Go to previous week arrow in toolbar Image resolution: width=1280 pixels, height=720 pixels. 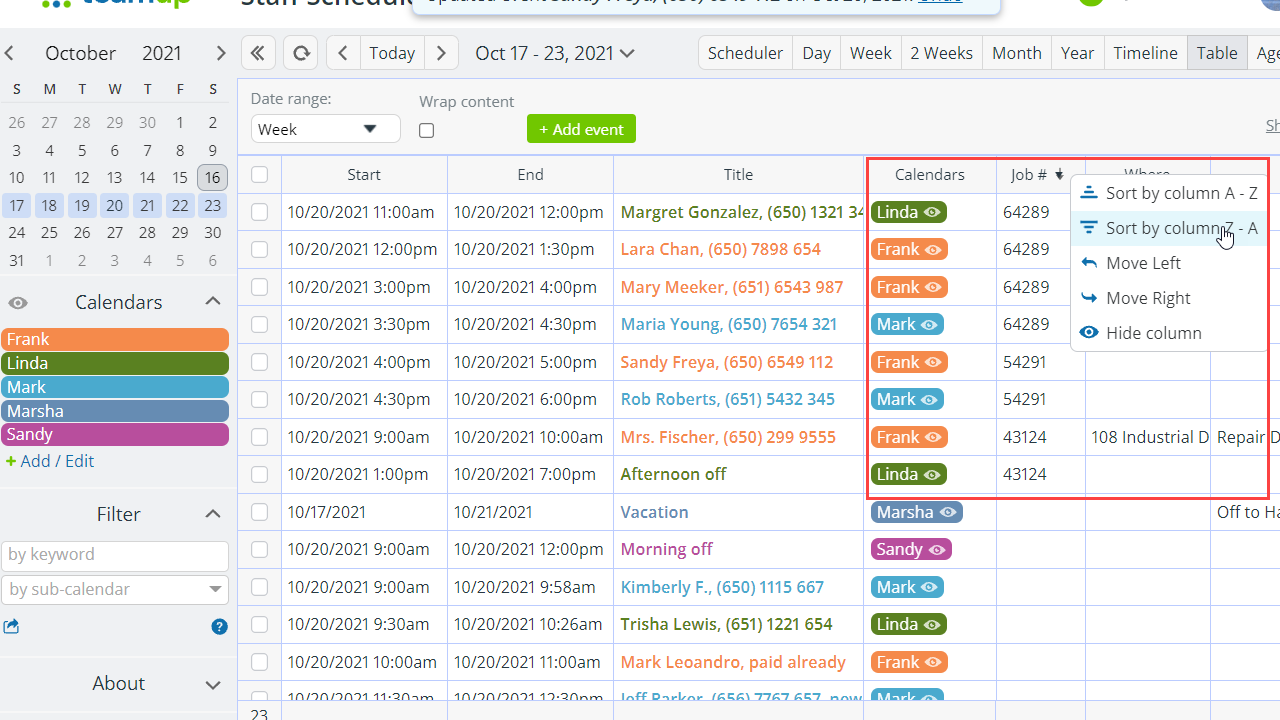point(343,53)
